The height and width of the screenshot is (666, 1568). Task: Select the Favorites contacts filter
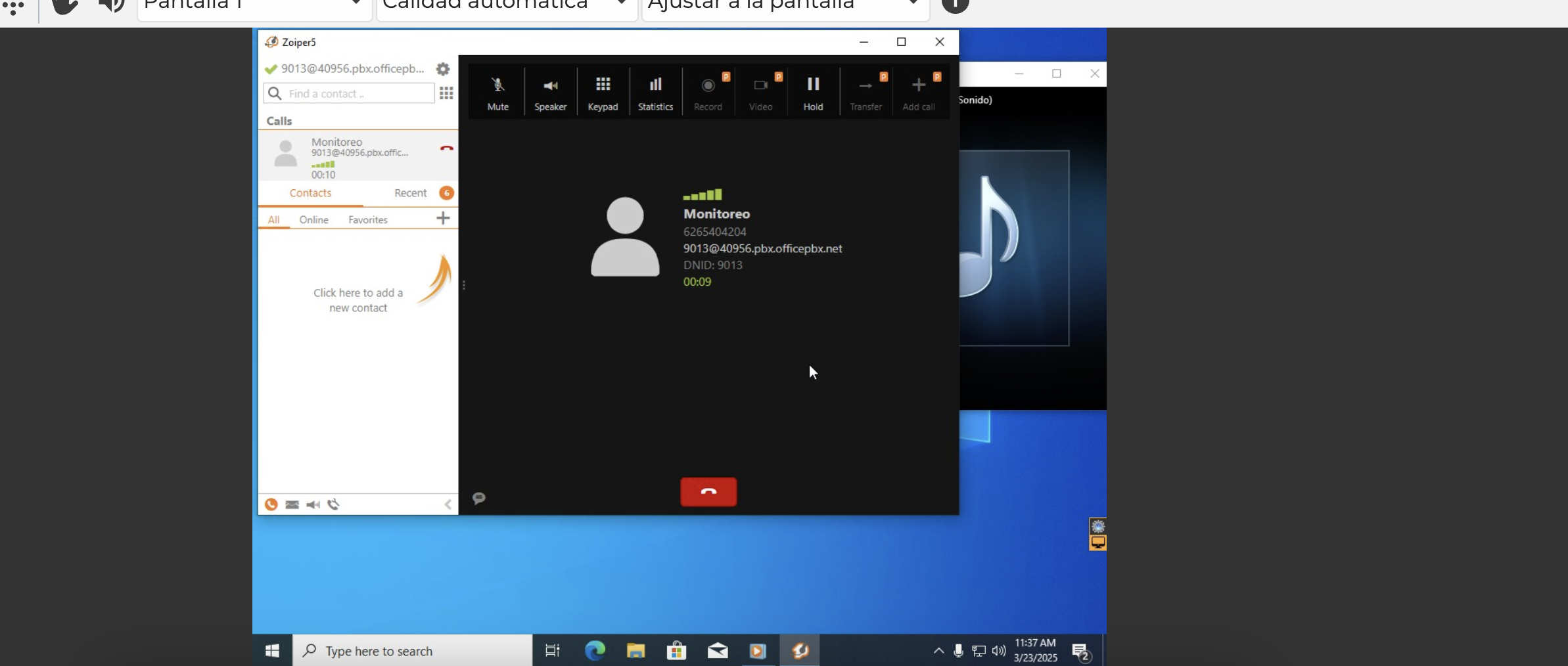pyautogui.click(x=368, y=219)
